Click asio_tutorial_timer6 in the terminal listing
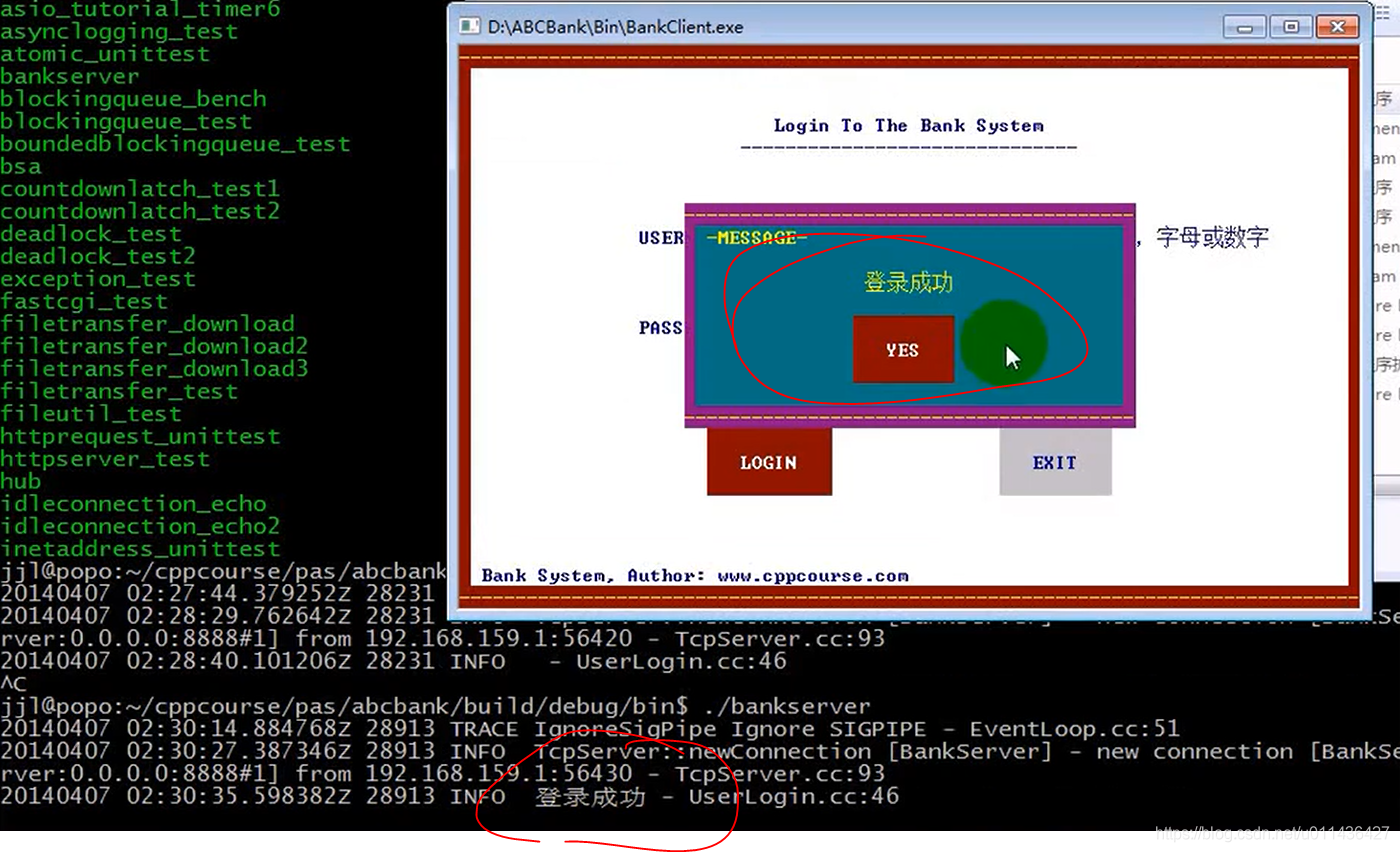This screenshot has height=852, width=1400. point(140,9)
